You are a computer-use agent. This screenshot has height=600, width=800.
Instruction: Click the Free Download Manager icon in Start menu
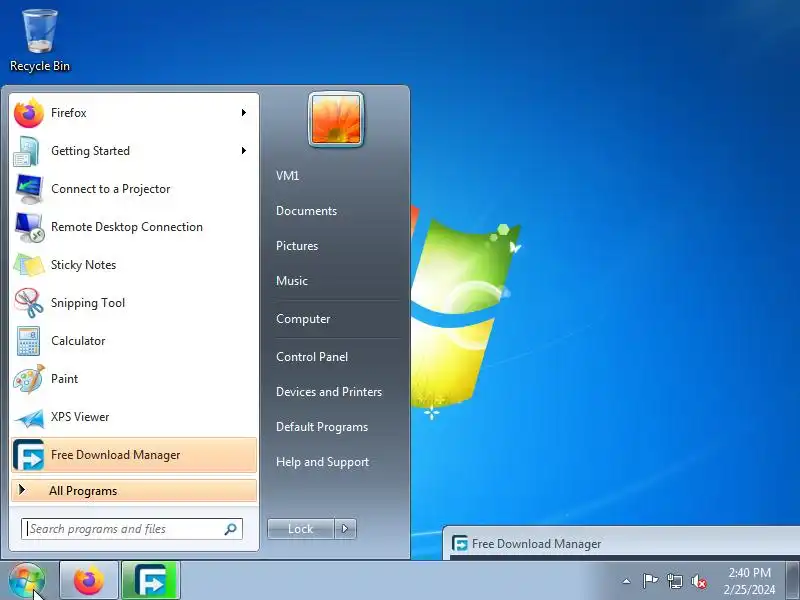point(29,455)
